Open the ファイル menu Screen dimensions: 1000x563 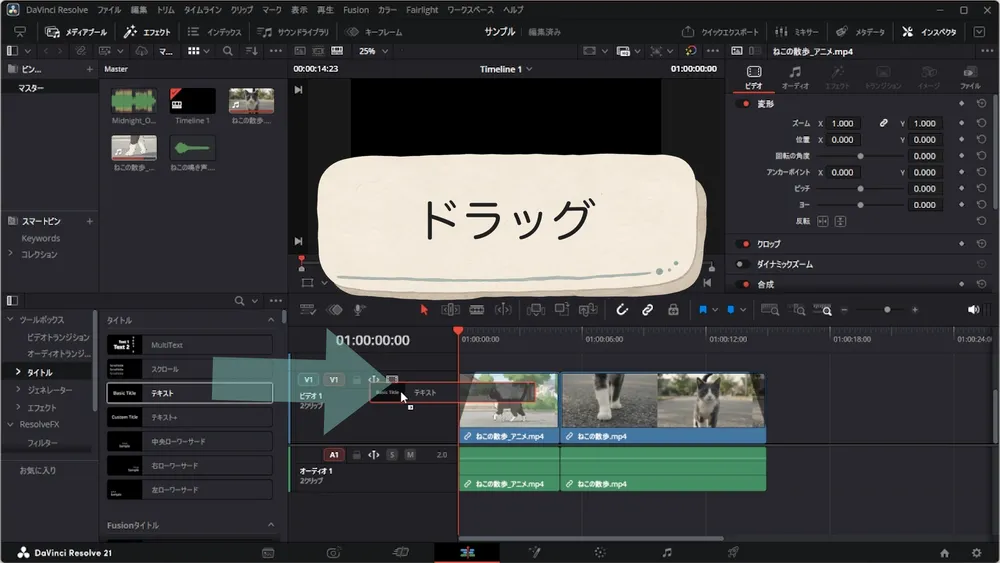[x=109, y=10]
